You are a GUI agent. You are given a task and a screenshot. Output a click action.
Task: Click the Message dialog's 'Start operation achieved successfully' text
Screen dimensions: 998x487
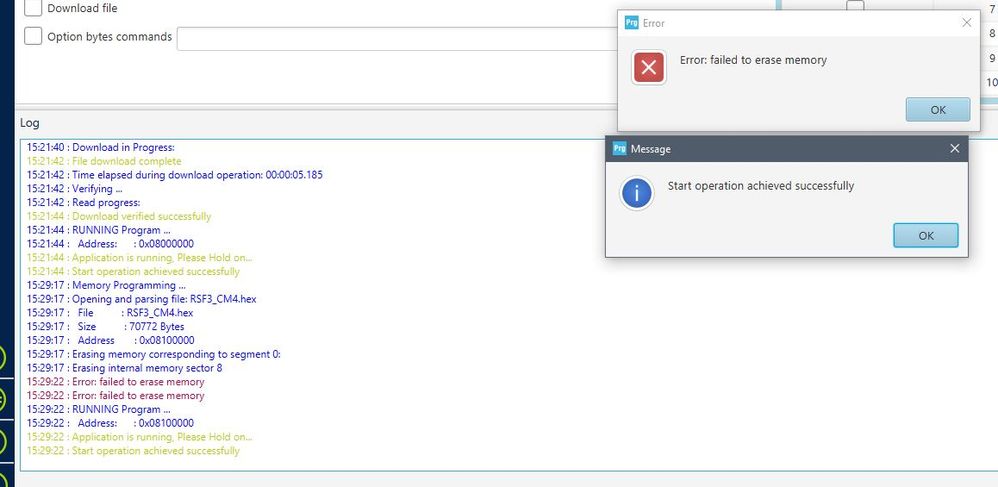click(761, 186)
